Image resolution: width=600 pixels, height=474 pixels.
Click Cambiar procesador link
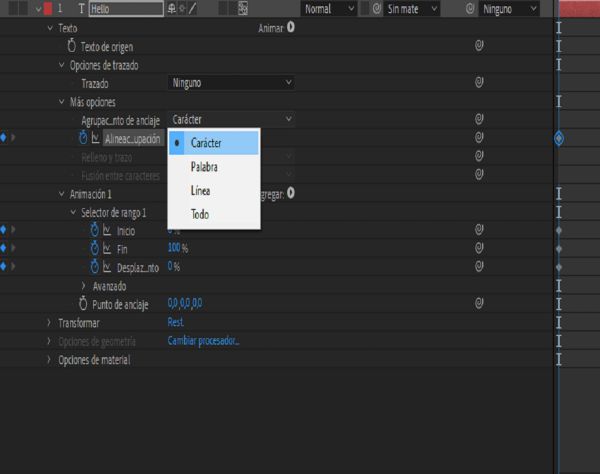(203, 340)
